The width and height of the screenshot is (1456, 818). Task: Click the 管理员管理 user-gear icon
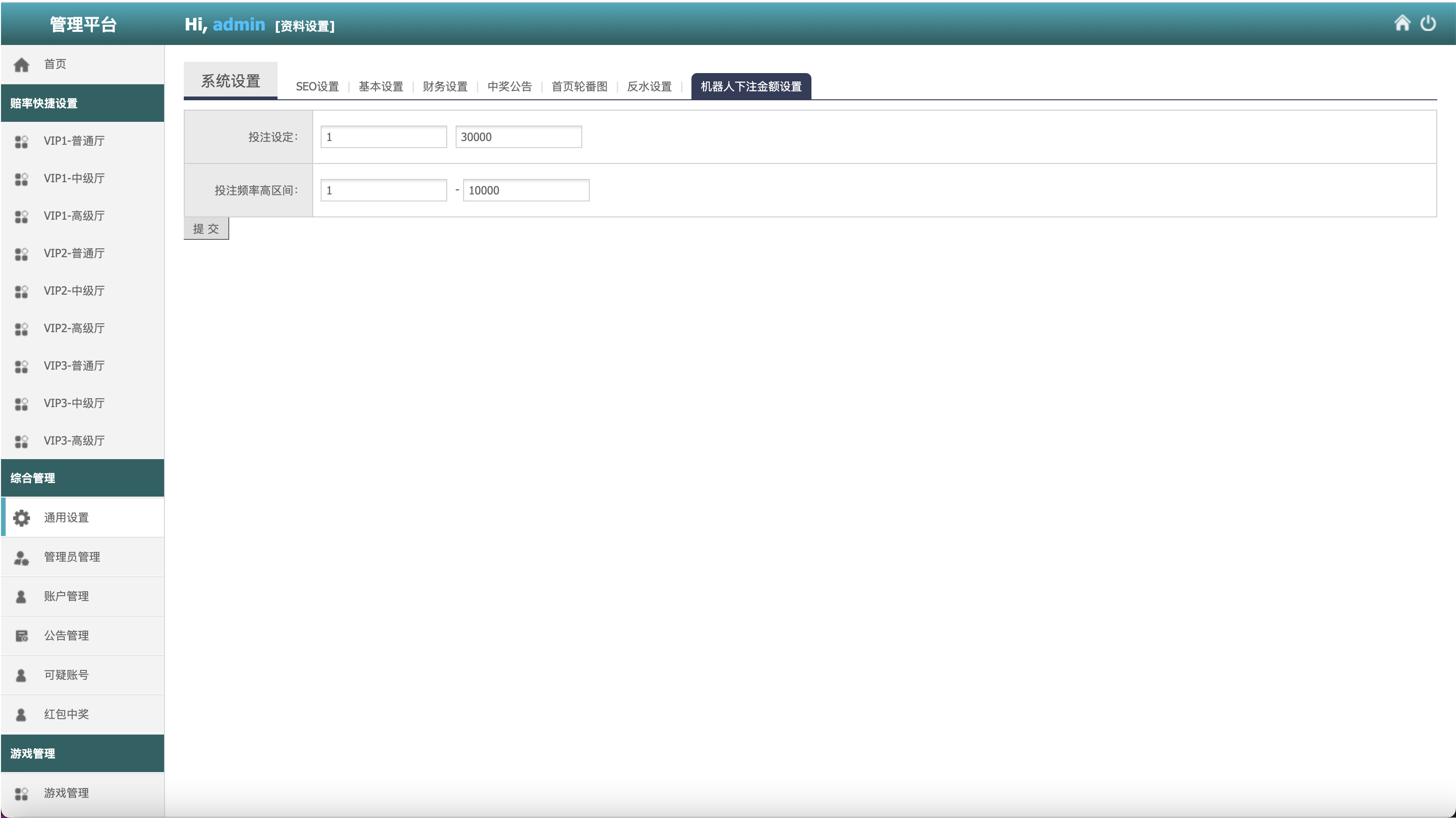[22, 558]
